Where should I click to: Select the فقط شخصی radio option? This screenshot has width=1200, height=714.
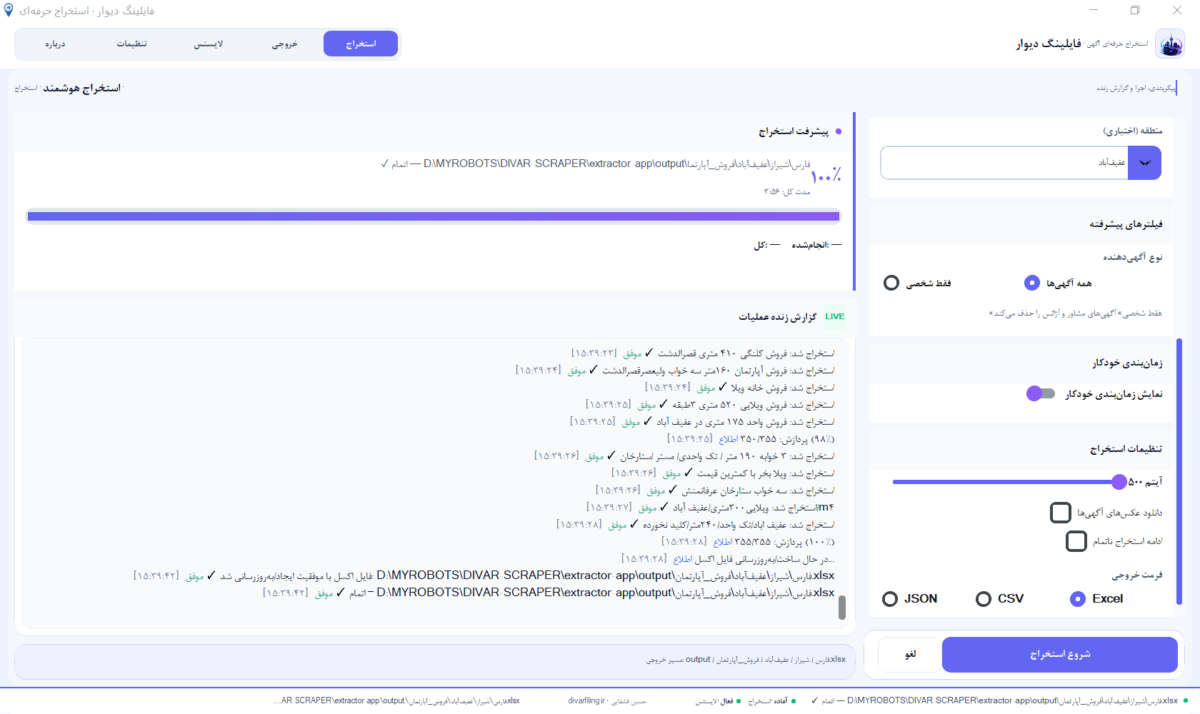pos(917,283)
